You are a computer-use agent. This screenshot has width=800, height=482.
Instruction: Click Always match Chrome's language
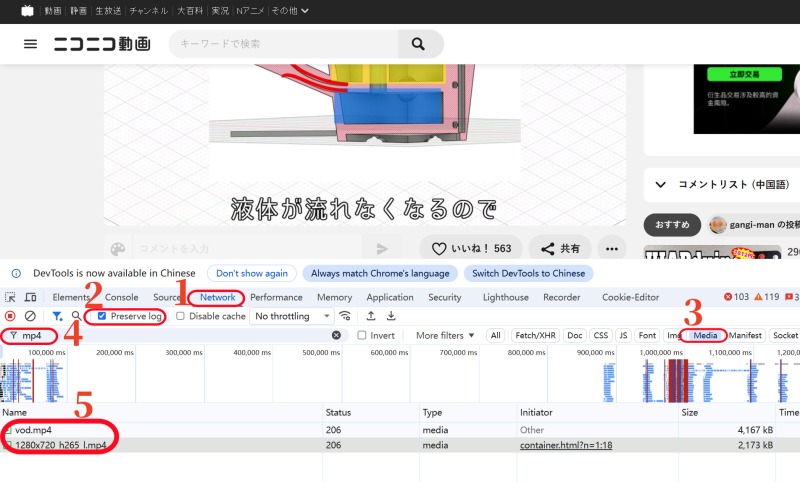pyautogui.click(x=380, y=273)
